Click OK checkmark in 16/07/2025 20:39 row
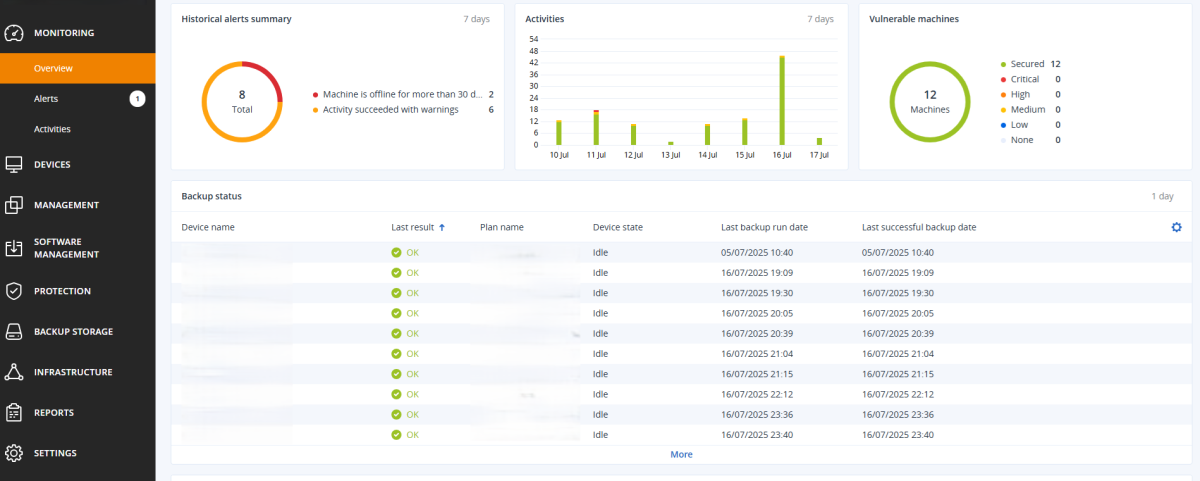 pyautogui.click(x=397, y=333)
